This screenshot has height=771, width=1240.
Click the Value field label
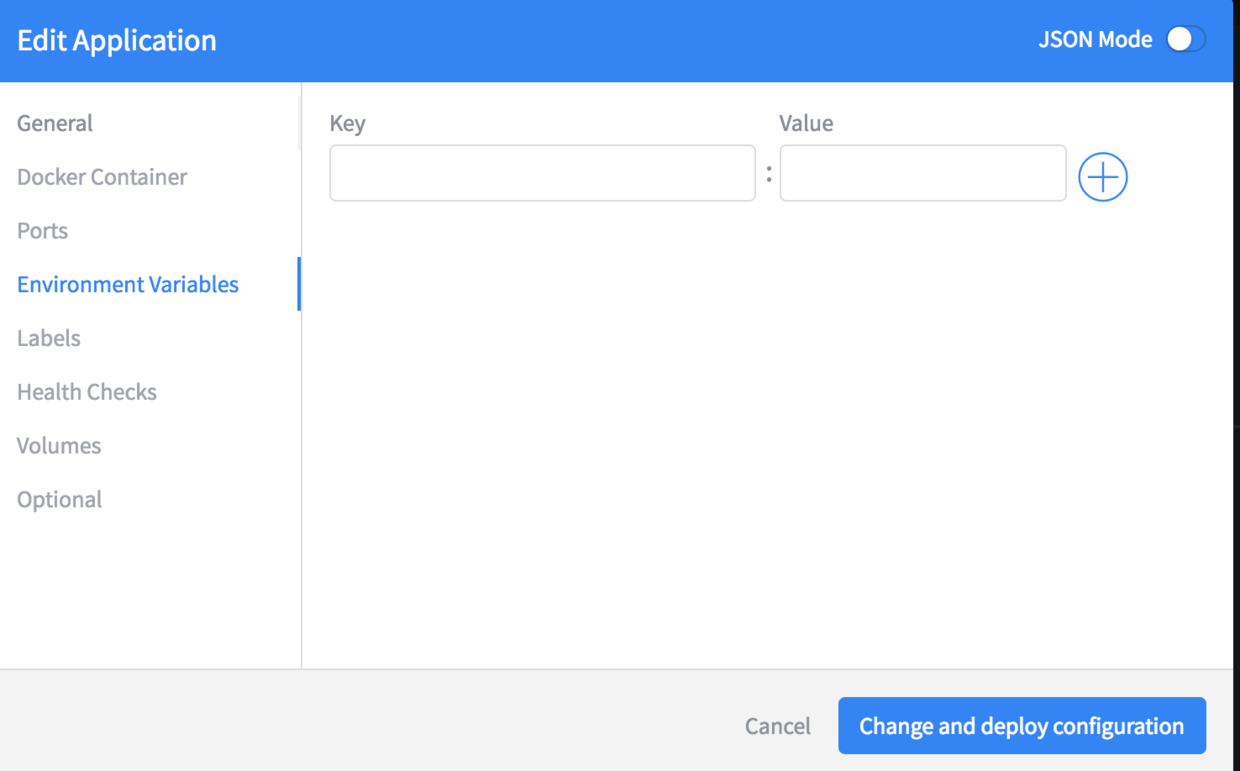806,123
